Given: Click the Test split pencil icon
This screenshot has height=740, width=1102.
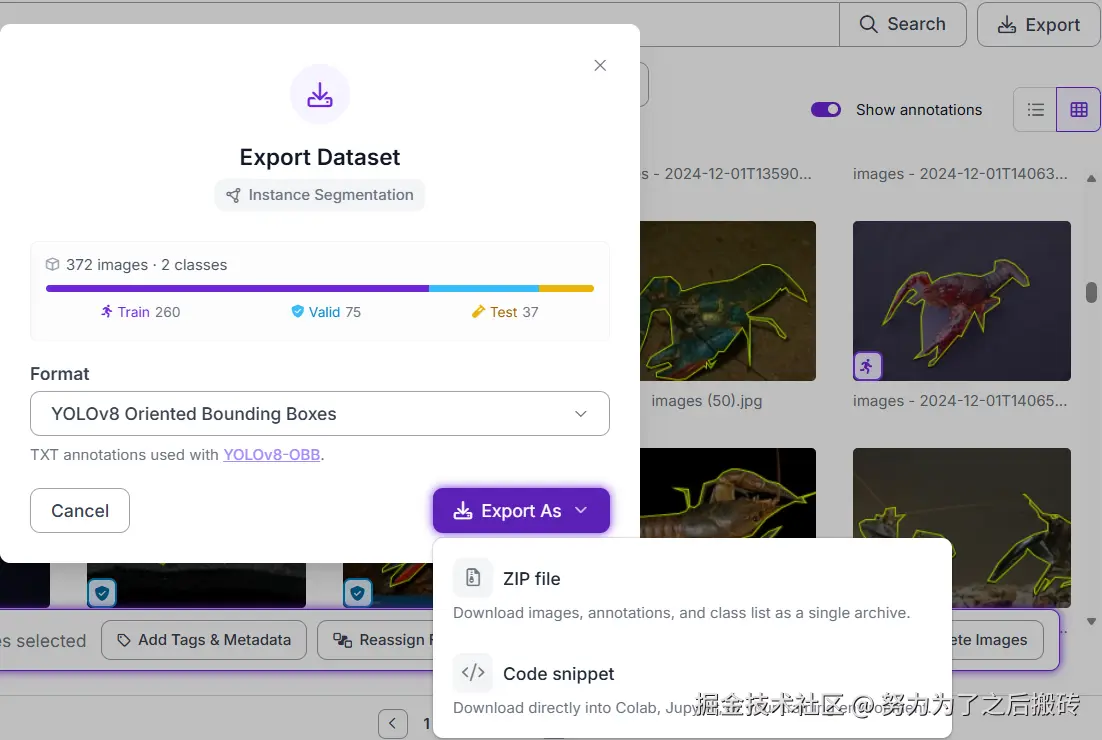Looking at the screenshot, I should pyautogui.click(x=478, y=311).
